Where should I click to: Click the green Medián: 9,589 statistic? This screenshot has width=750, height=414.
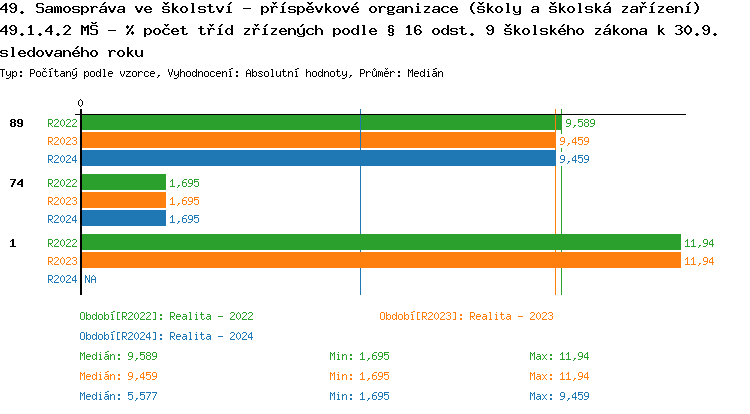click(118, 356)
